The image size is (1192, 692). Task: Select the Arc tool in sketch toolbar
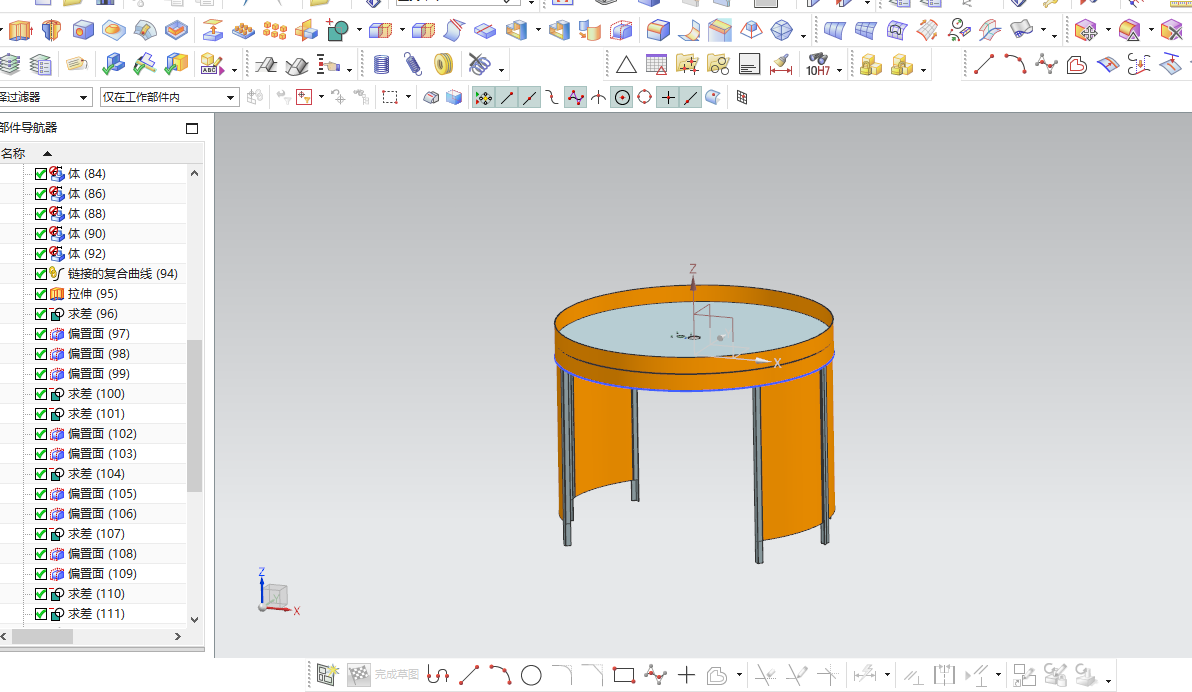click(499, 675)
